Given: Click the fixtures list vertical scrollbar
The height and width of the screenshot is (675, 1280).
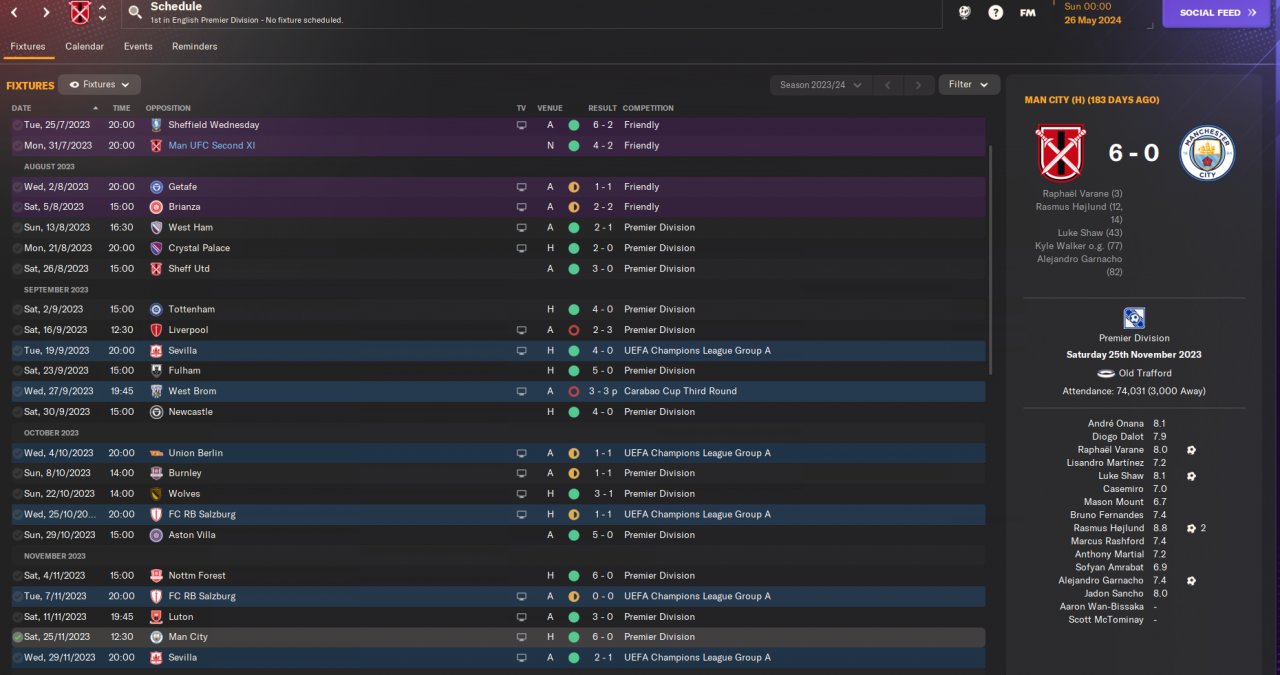Looking at the screenshot, I should [991, 260].
